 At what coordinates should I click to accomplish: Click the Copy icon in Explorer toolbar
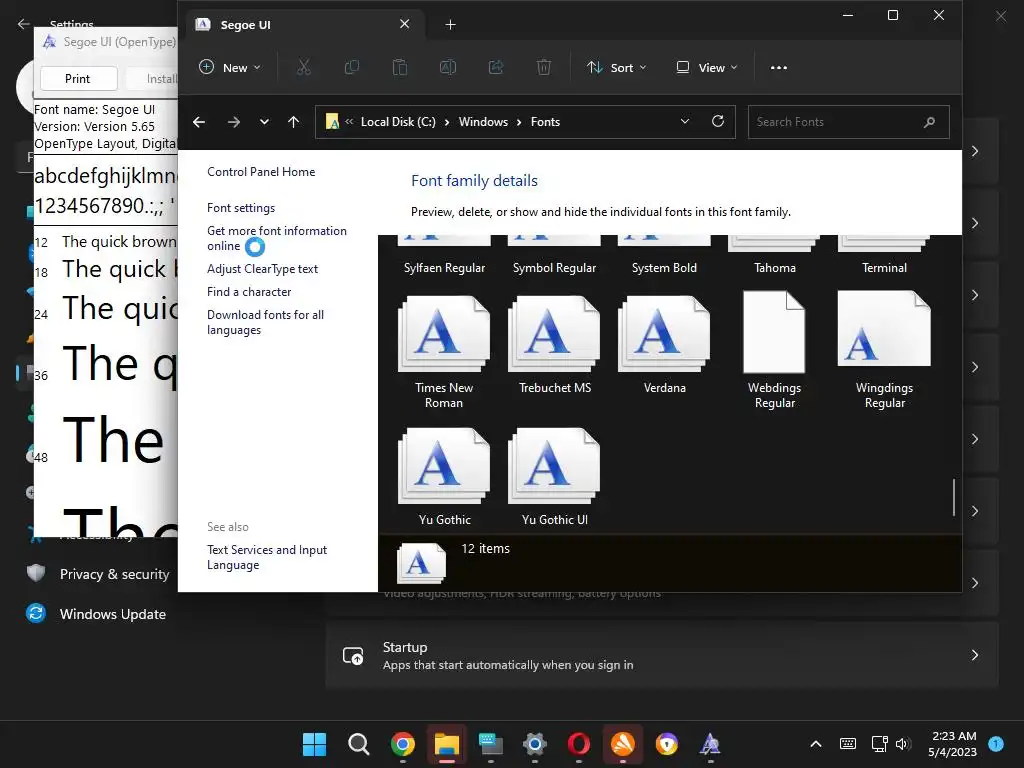pos(352,67)
